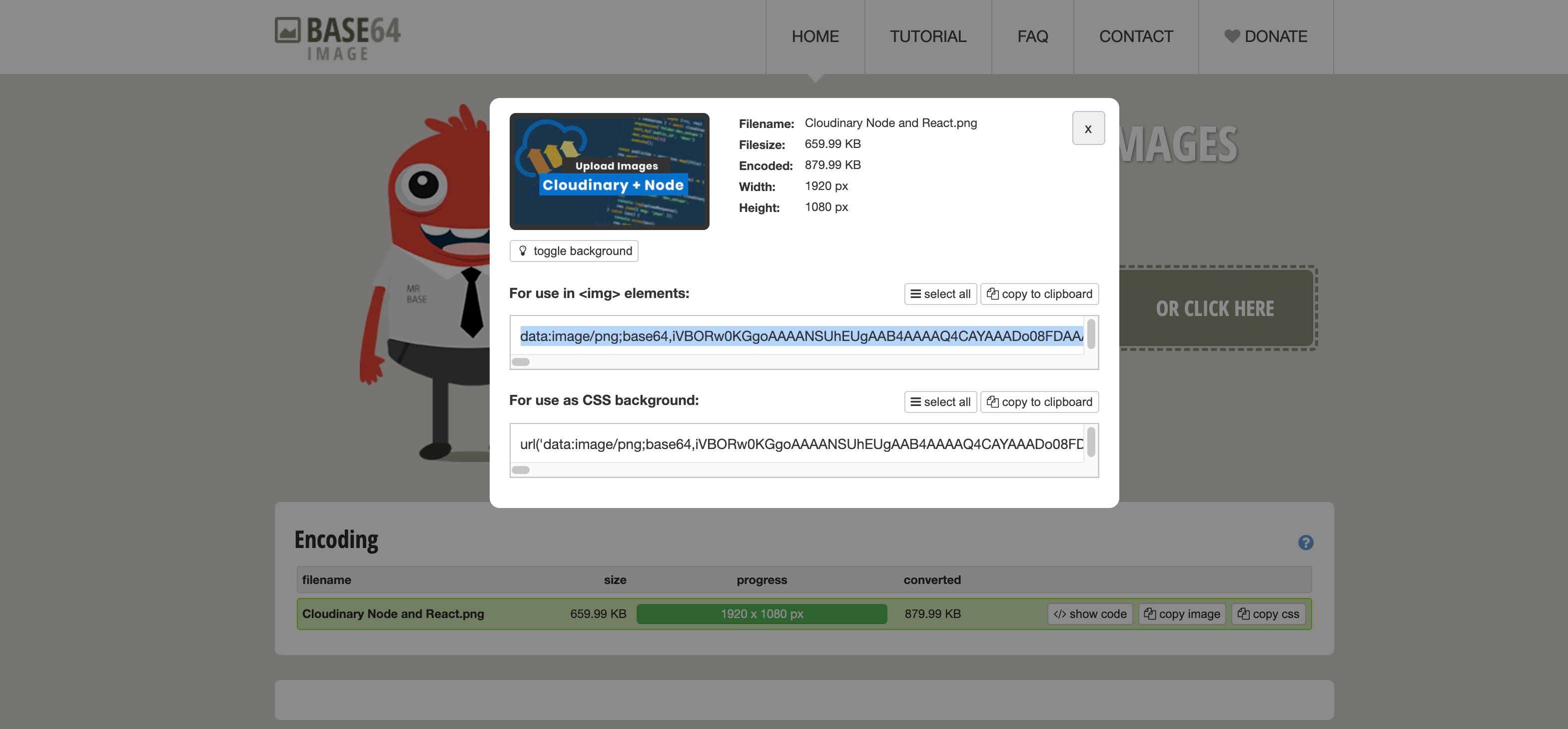Click vertical scrollbar of CSS code box
1568x729 pixels.
tap(1091, 441)
